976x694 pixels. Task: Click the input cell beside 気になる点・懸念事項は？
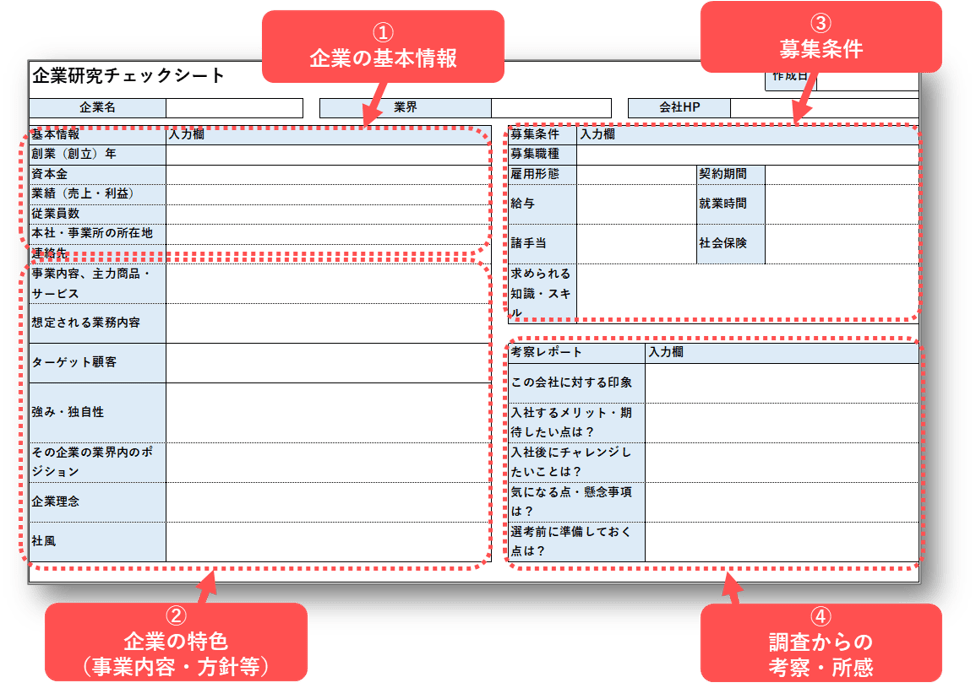click(782, 502)
